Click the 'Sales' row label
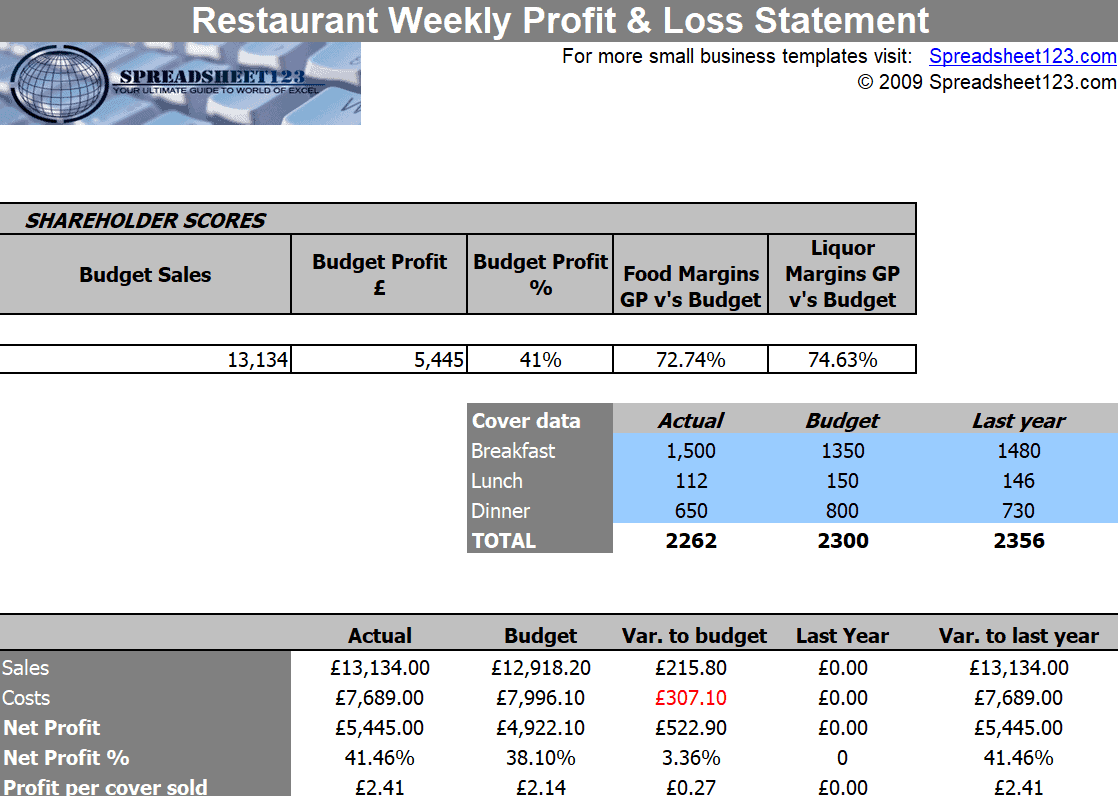This screenshot has width=1118, height=796. [x=26, y=668]
